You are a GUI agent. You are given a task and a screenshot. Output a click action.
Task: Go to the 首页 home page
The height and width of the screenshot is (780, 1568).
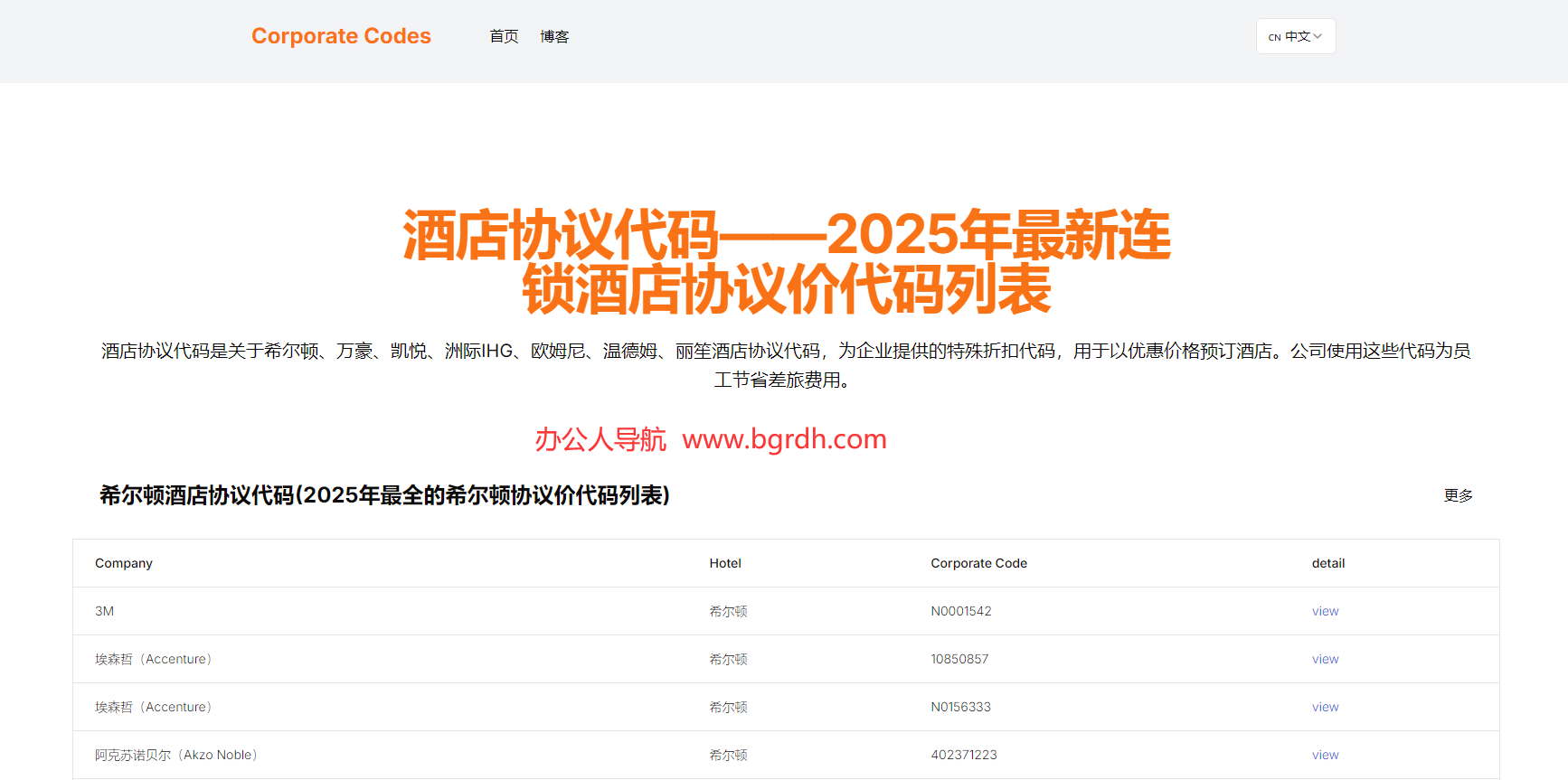click(504, 36)
